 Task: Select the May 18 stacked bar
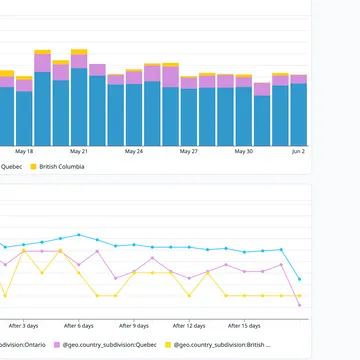tap(24, 111)
